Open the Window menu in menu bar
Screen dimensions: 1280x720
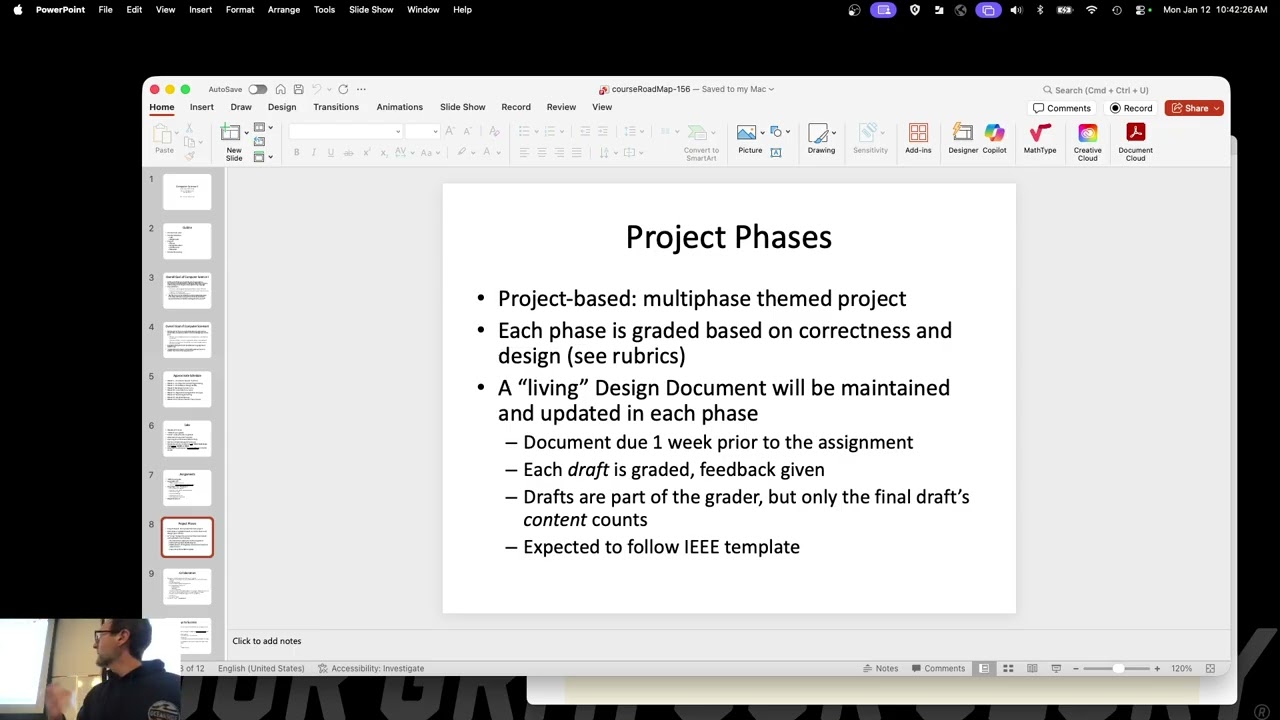pos(423,10)
